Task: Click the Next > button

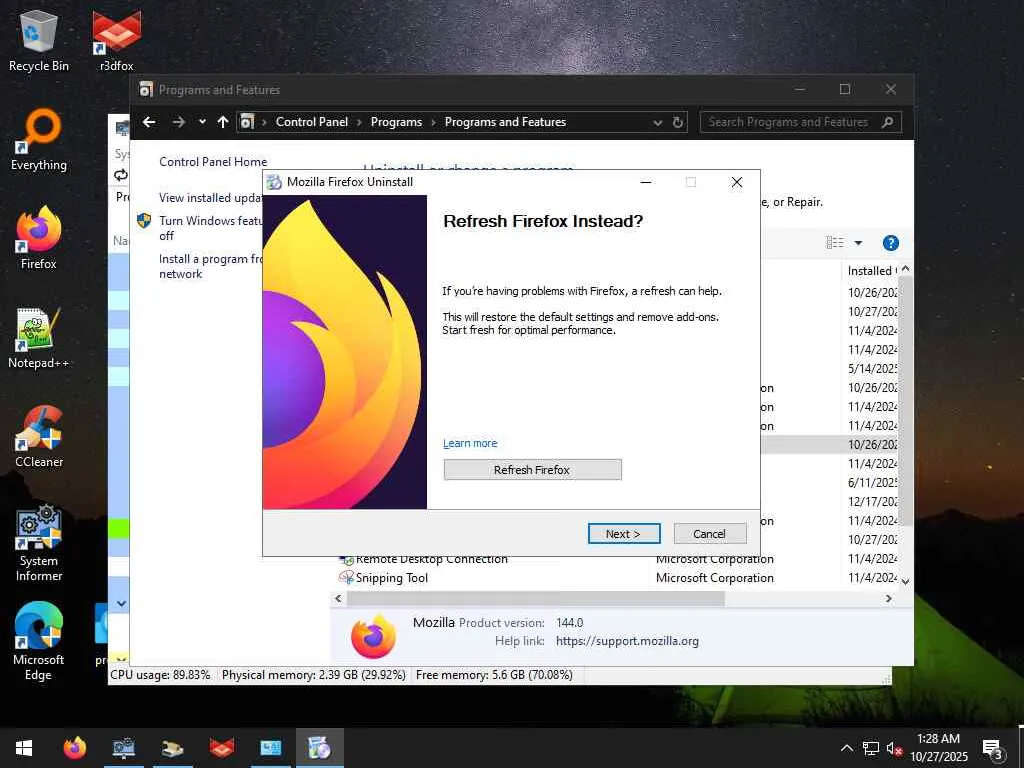Action: 624,534
